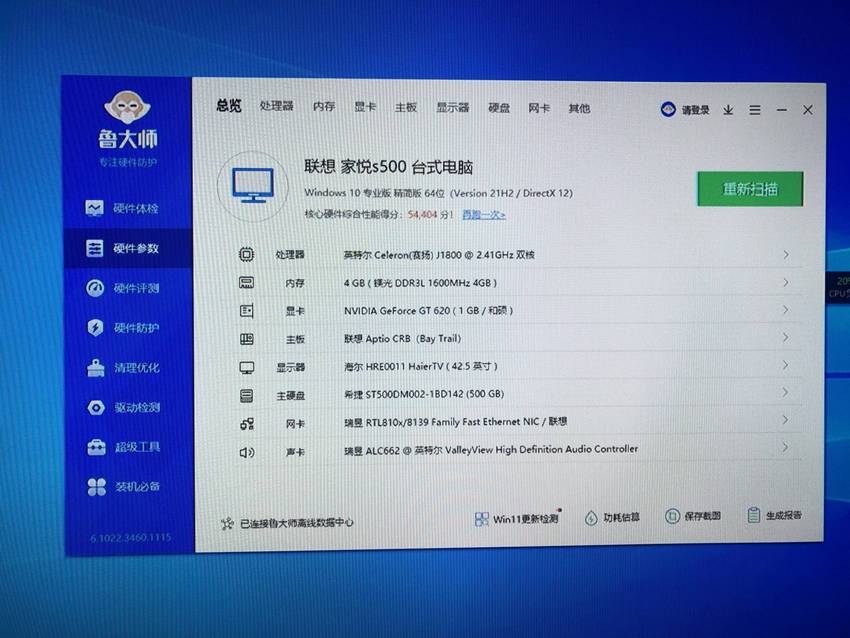The image size is (850, 638).
Task: Click the 鲁大师 monkey logo
Action: tap(127, 107)
